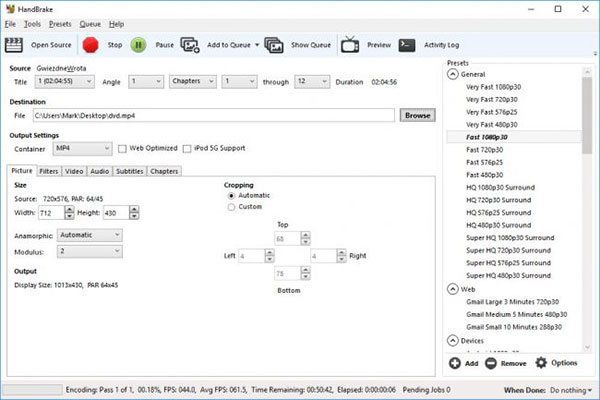Open Preview via the TV icon
The height and width of the screenshot is (400, 600).
click(x=350, y=45)
